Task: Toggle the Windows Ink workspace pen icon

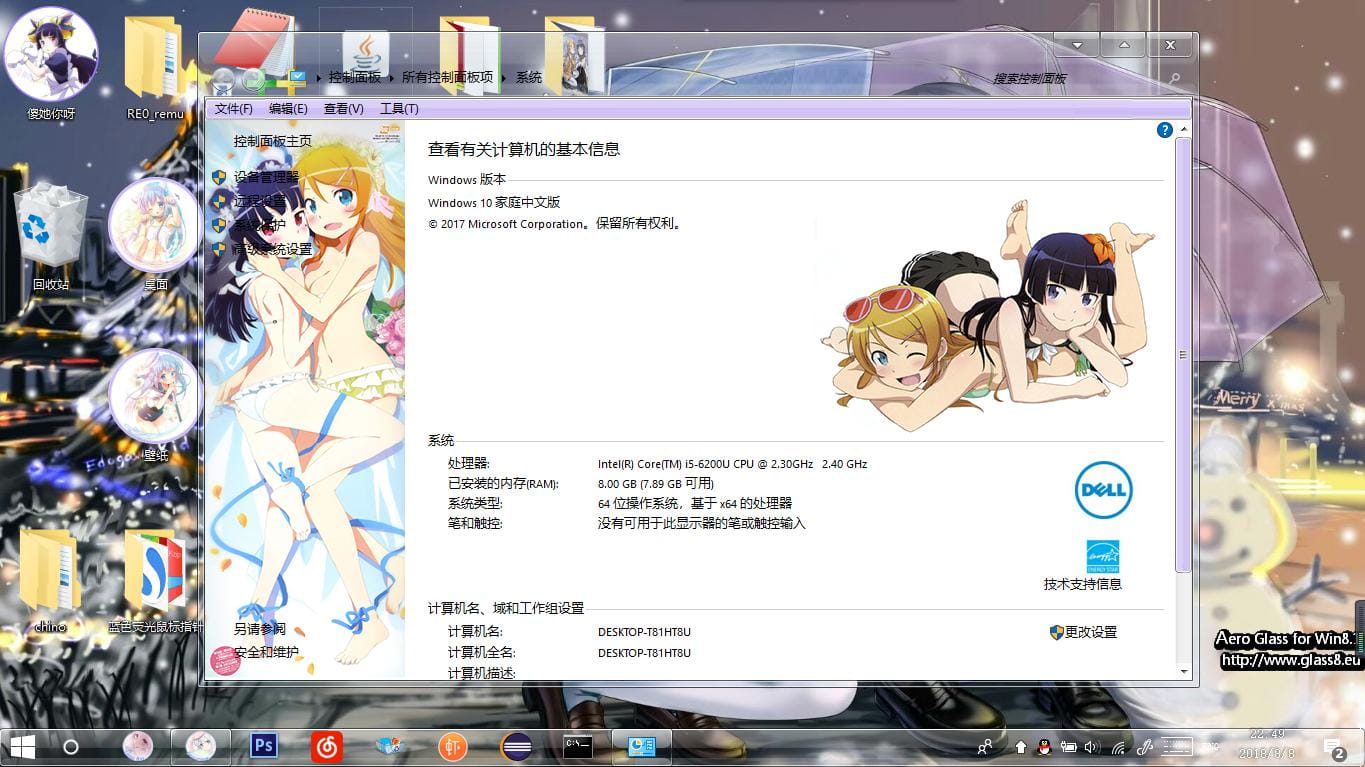Action: pos(1144,747)
